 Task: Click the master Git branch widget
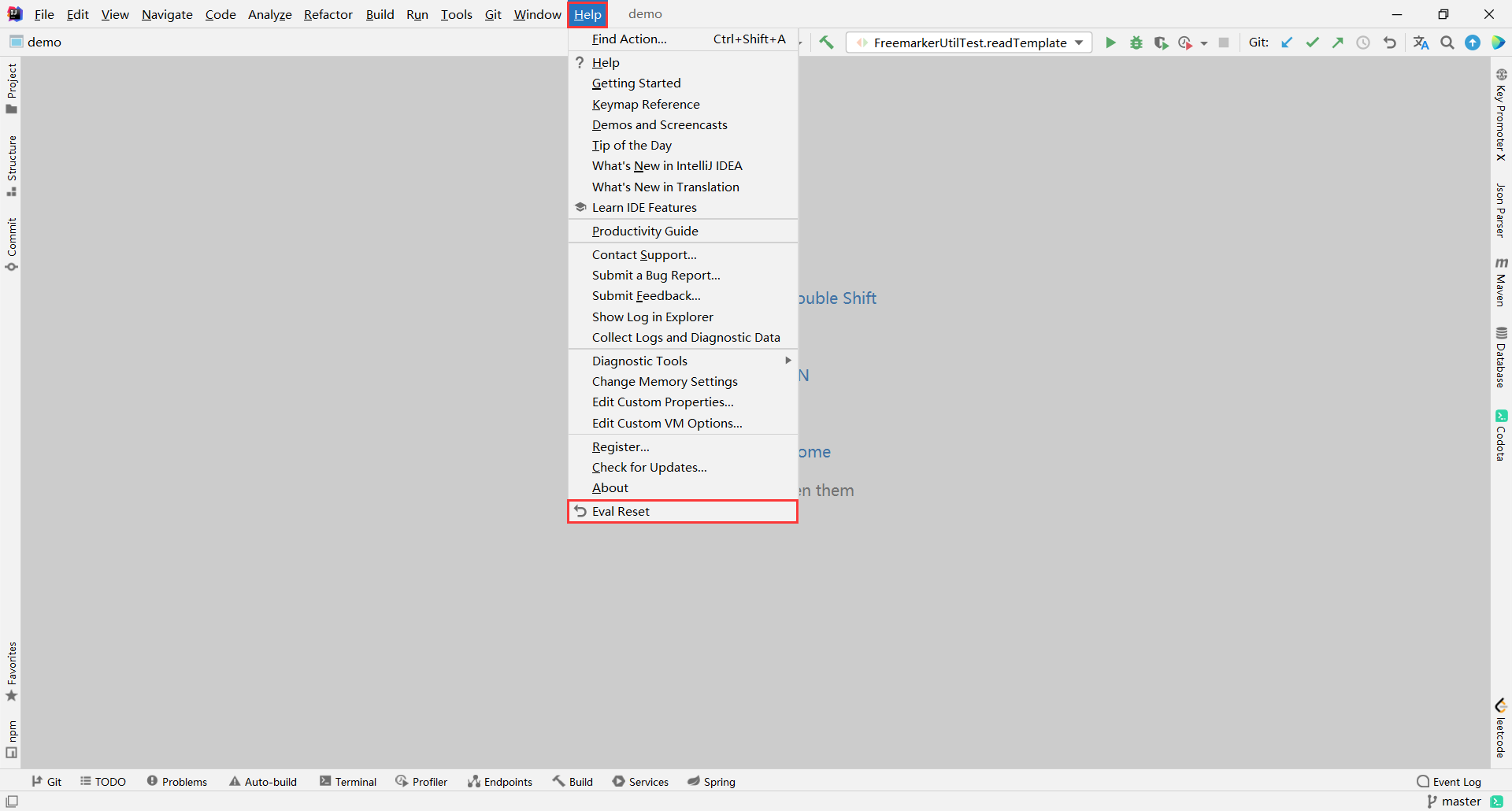(1454, 801)
